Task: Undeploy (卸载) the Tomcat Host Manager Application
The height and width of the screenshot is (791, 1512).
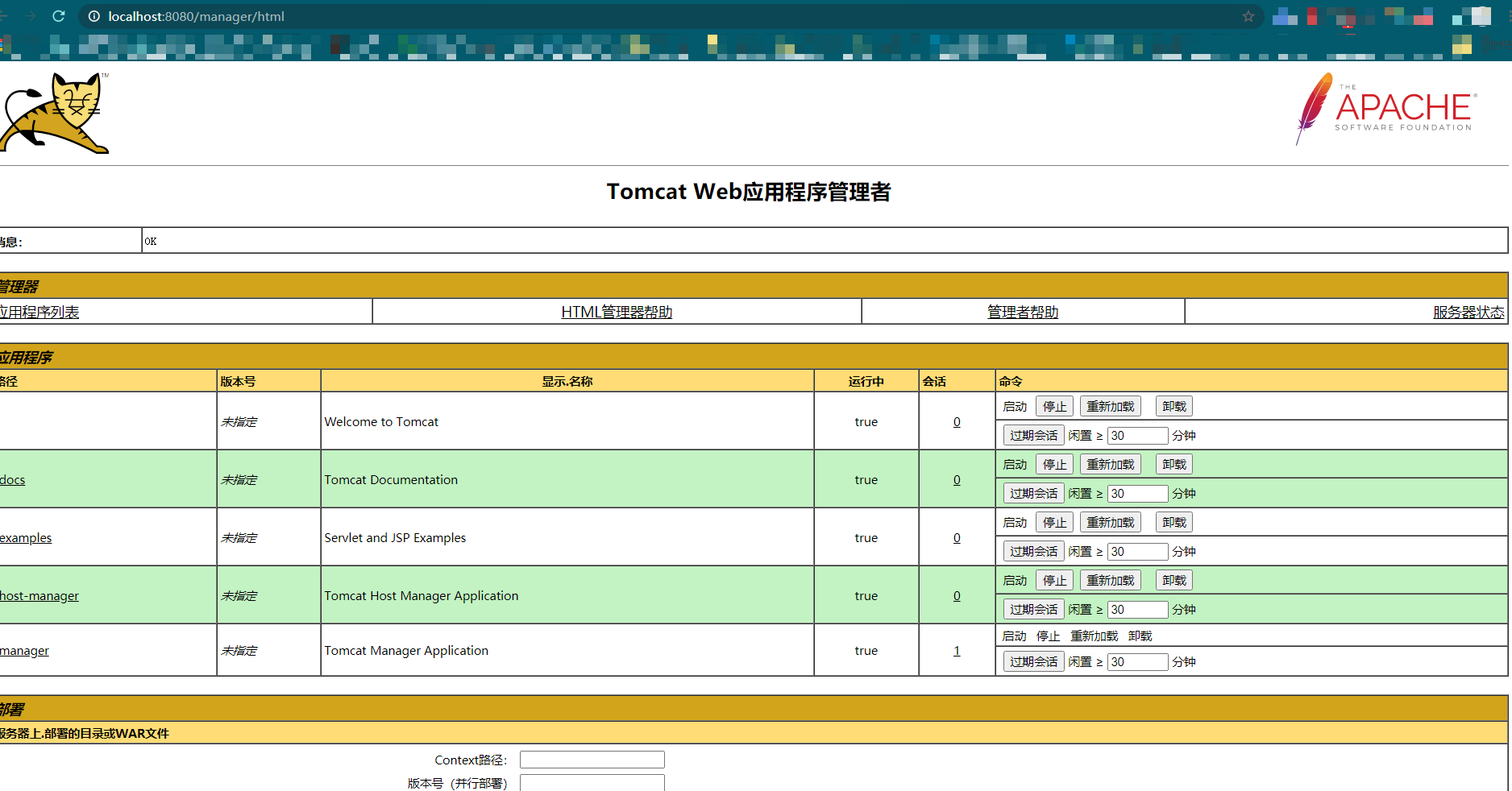Action: click(x=1174, y=581)
